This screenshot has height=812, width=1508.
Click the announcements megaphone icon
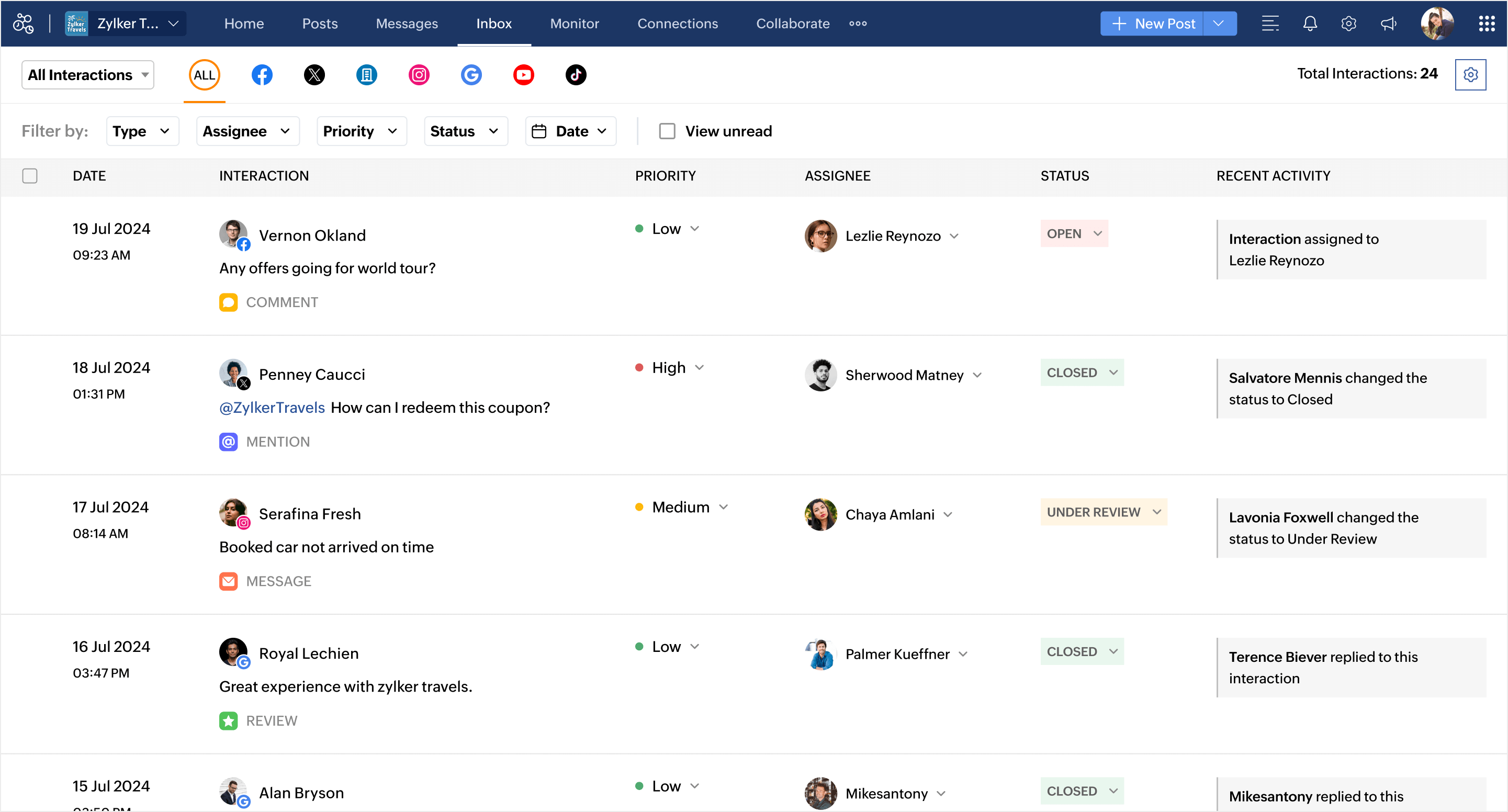pos(1388,24)
